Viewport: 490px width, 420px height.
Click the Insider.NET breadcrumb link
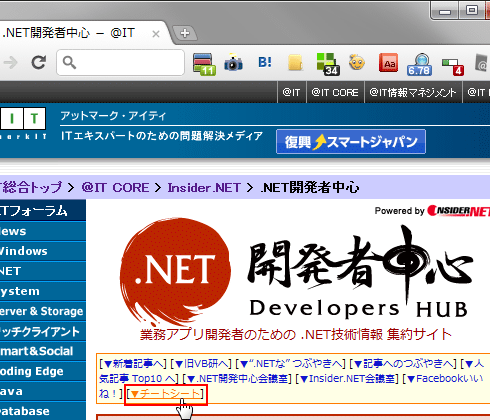tap(204, 187)
